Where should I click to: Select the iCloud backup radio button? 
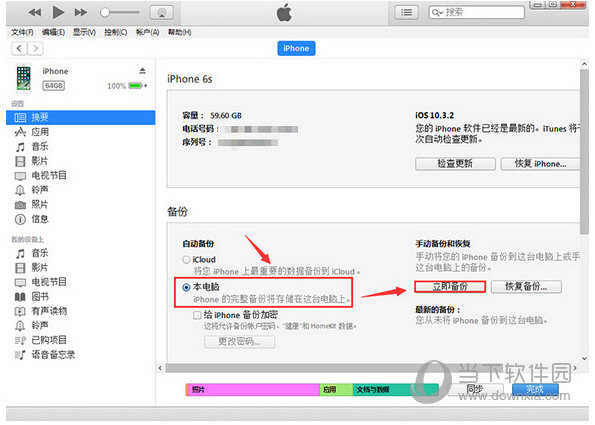point(186,260)
